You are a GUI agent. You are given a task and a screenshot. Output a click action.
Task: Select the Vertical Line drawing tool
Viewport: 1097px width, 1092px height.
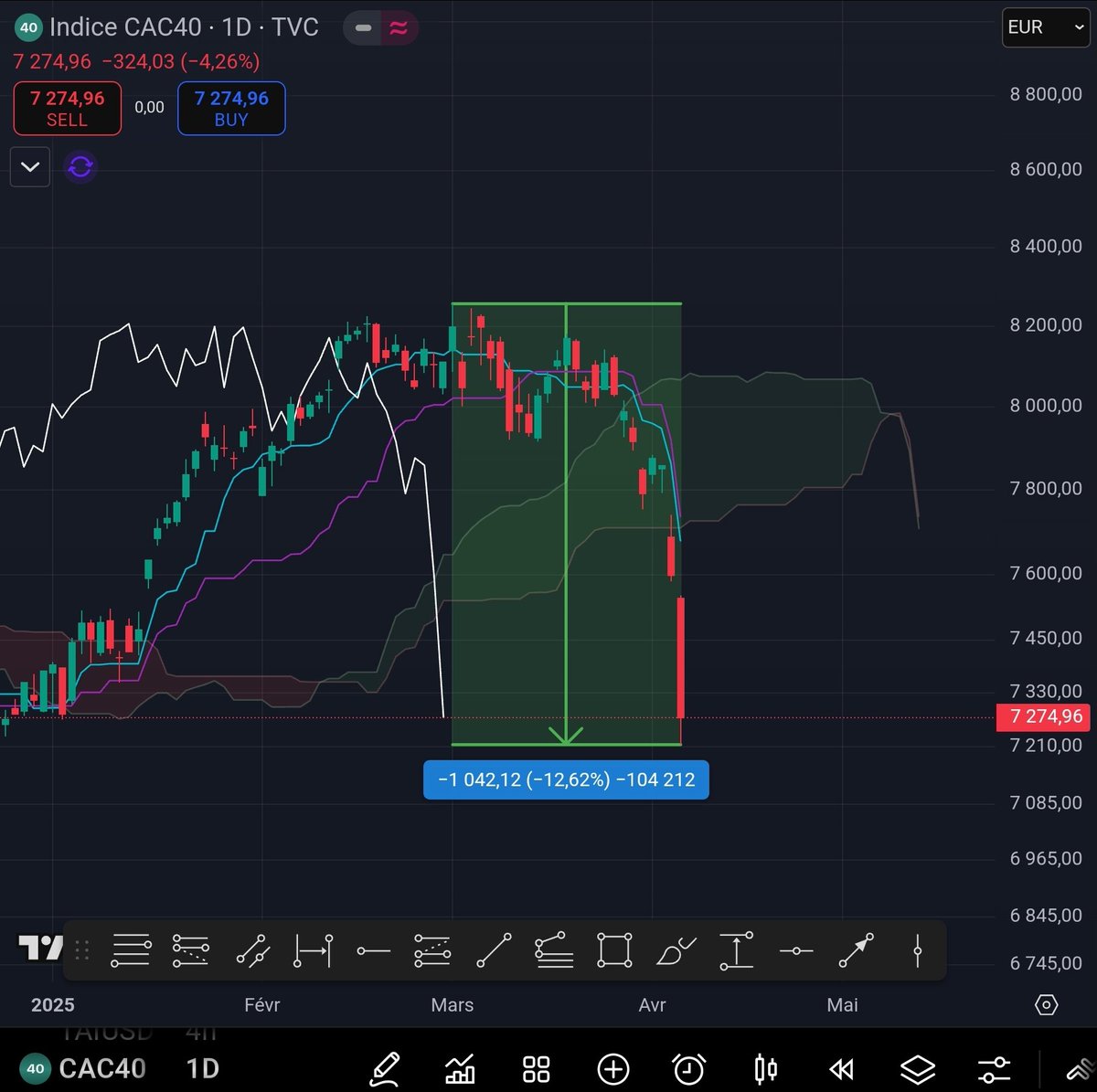click(916, 950)
